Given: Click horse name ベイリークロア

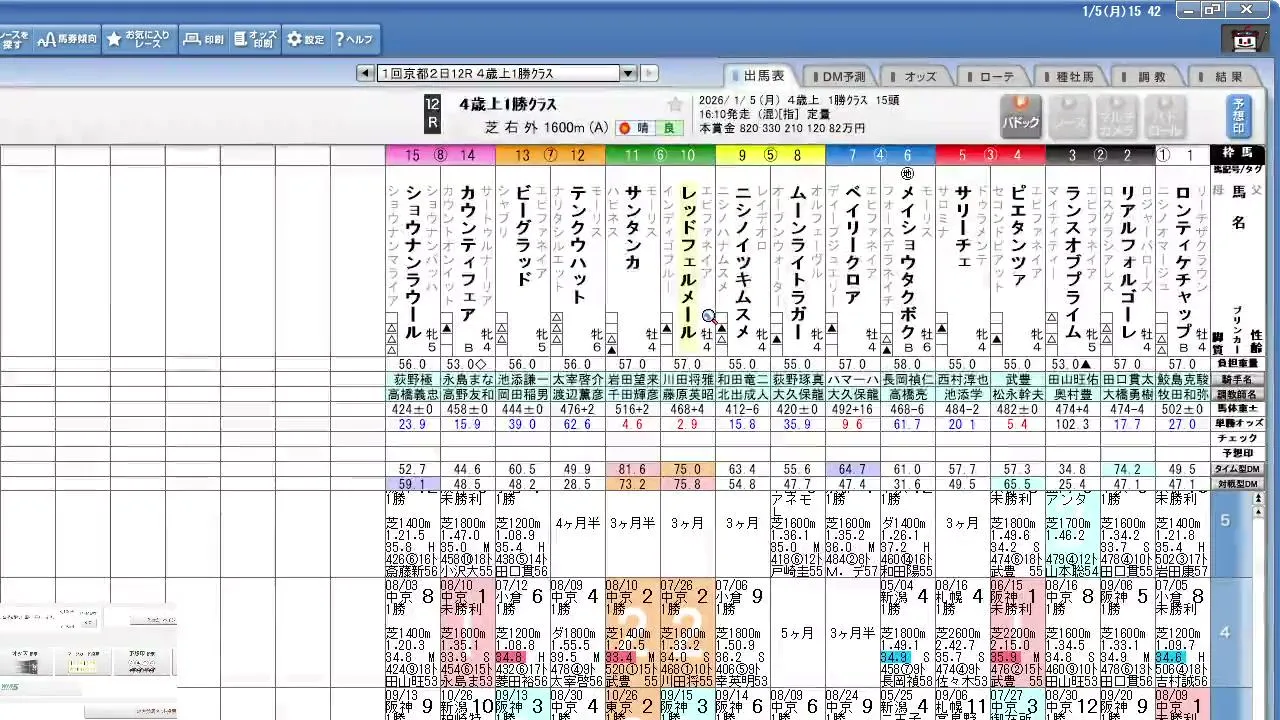Looking at the screenshot, I should 852,245.
